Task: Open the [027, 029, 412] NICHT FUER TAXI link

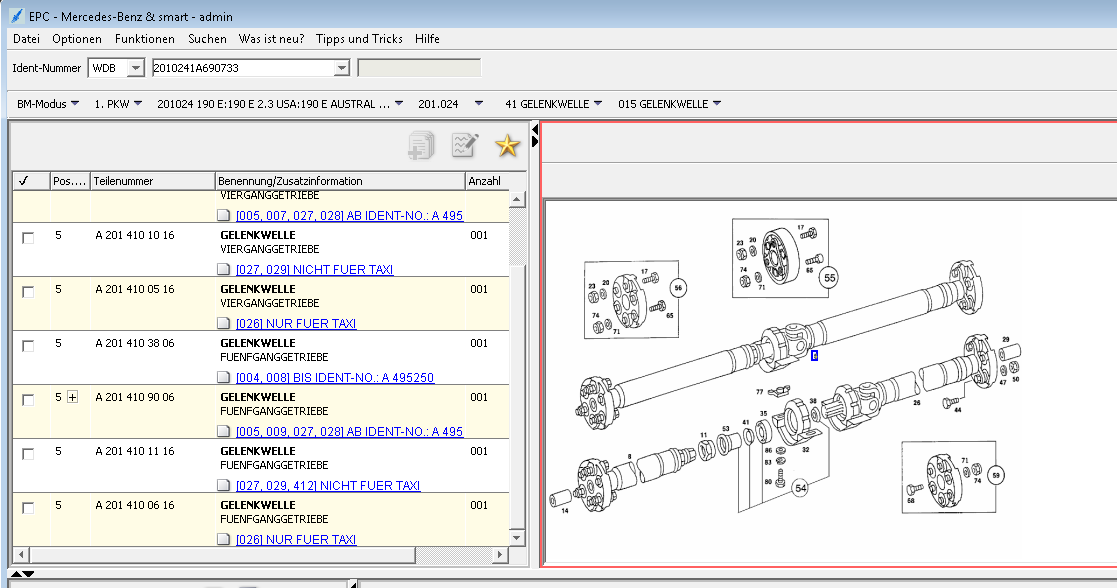Action: (x=328, y=485)
